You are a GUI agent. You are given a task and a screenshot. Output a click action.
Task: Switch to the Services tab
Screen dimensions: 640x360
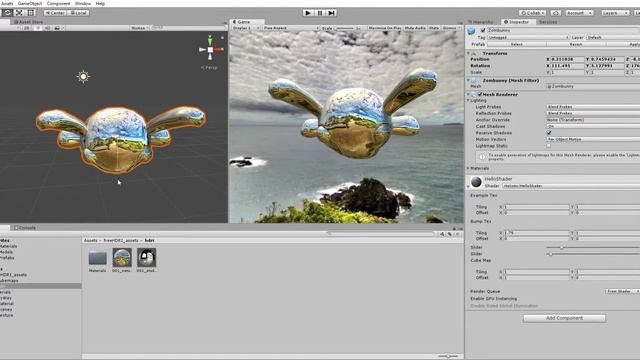click(x=548, y=22)
